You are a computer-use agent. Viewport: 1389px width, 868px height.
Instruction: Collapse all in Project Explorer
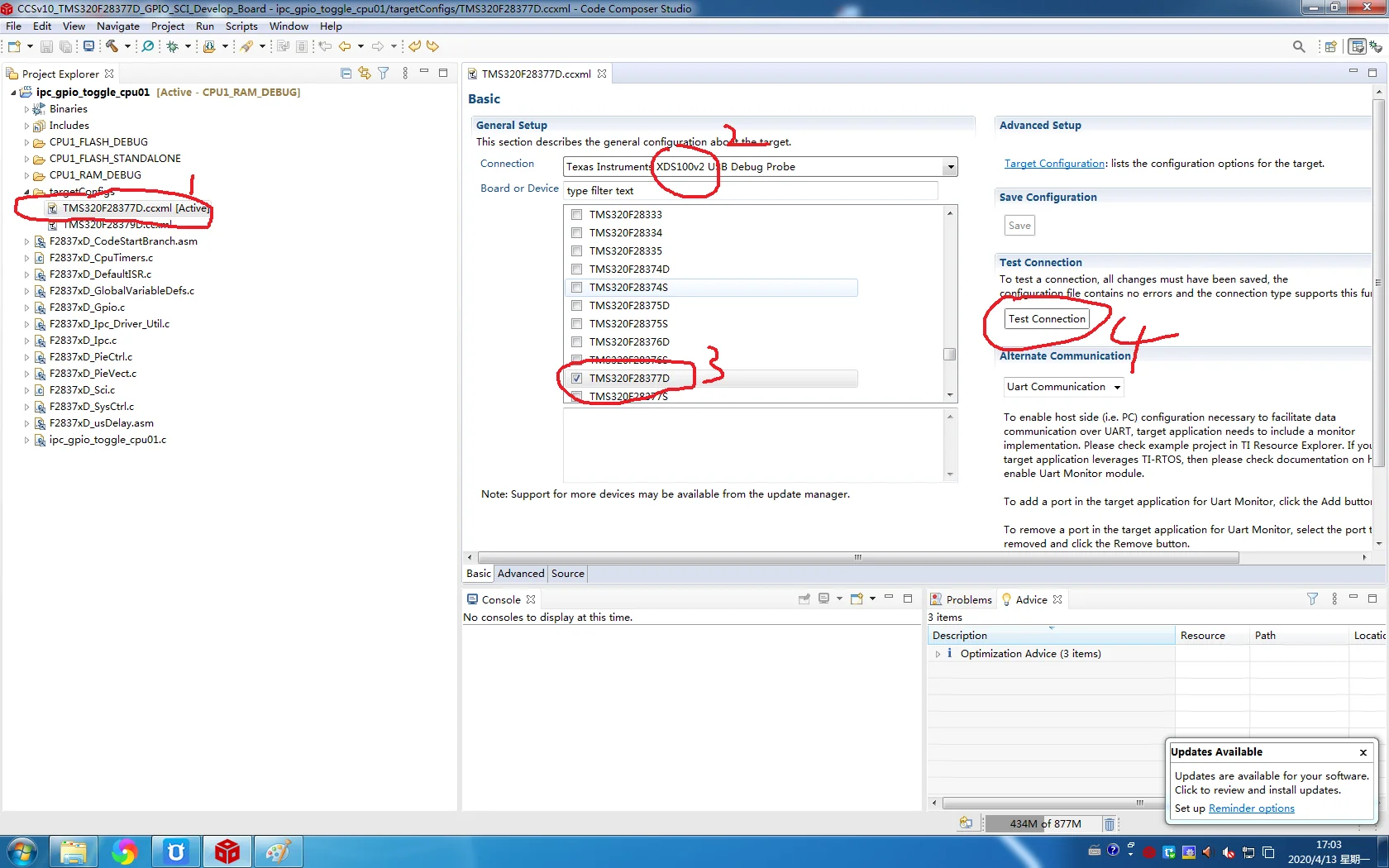click(x=346, y=74)
